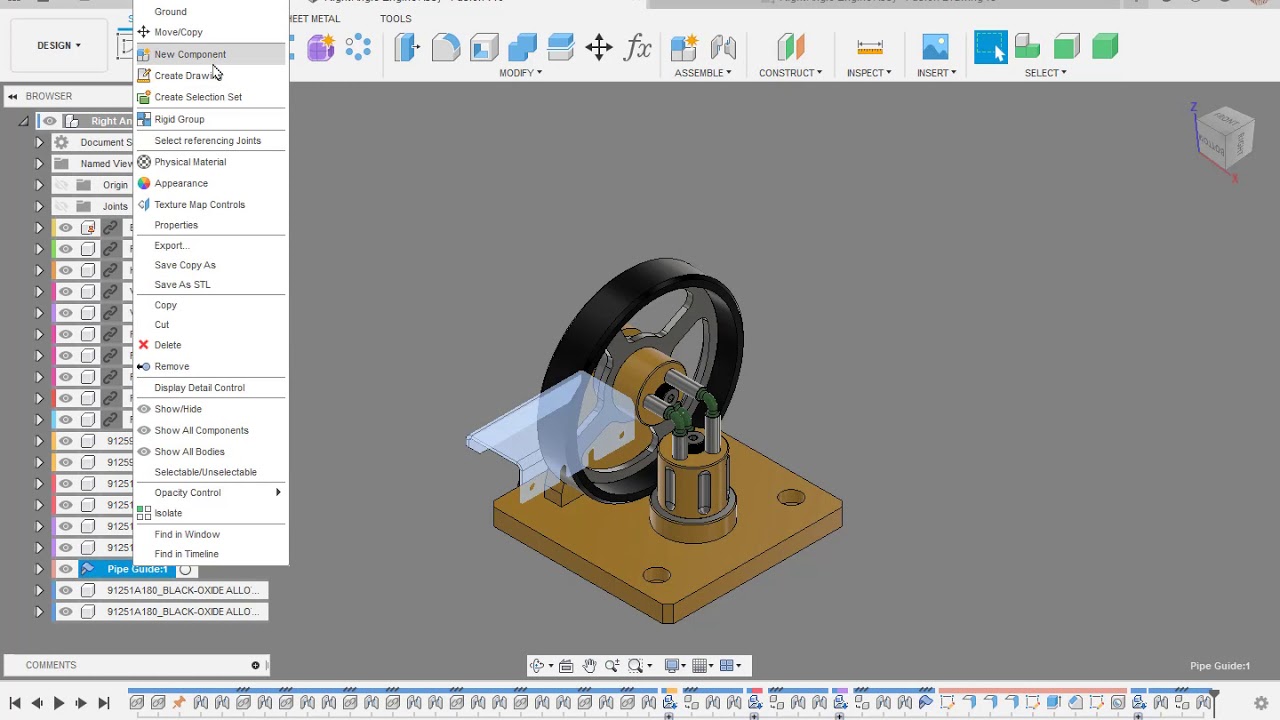Collapse the Browser panel with double arrows
Screen dimensions: 1280x720
coord(13,96)
